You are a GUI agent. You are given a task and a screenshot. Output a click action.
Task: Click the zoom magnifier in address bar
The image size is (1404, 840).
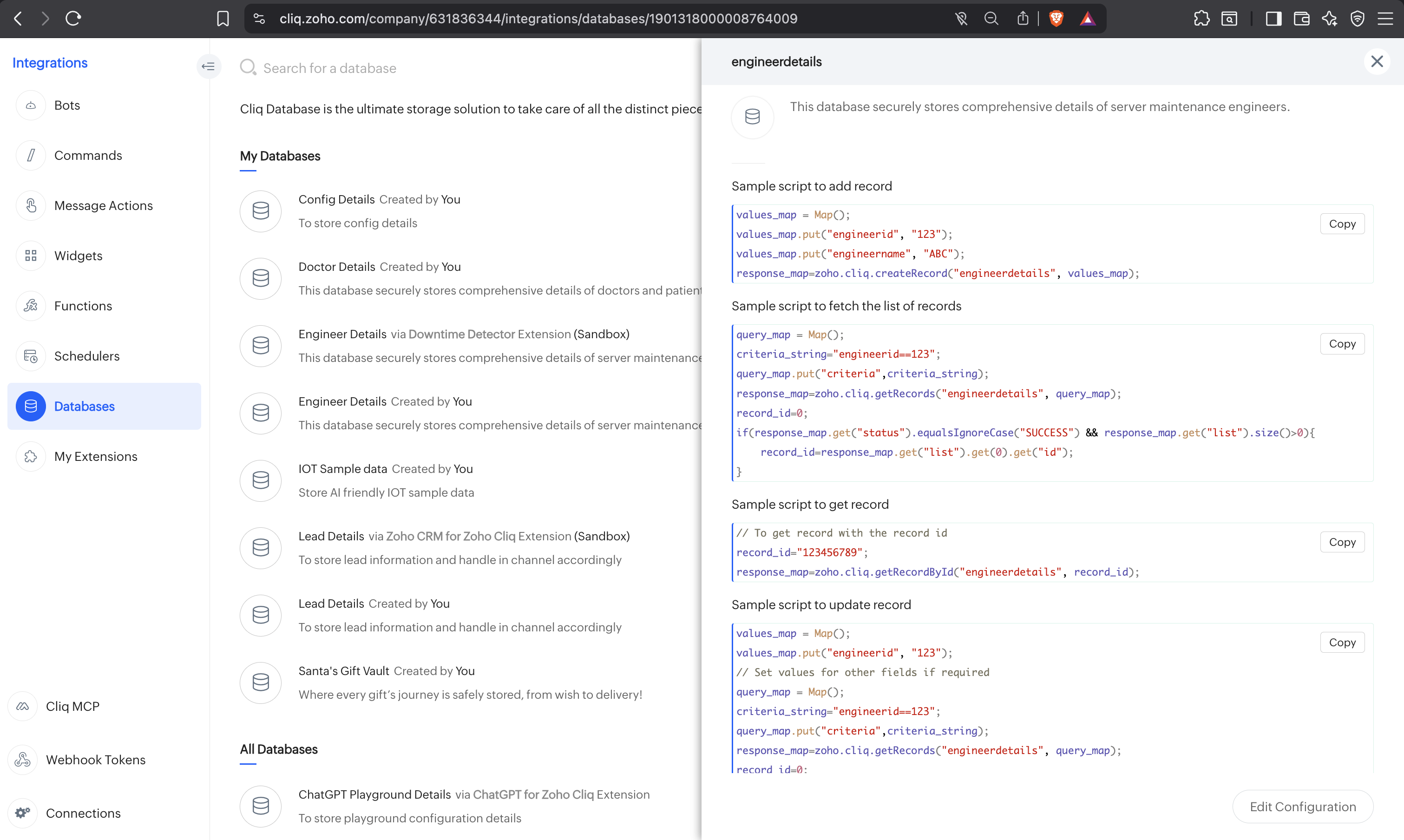[991, 19]
